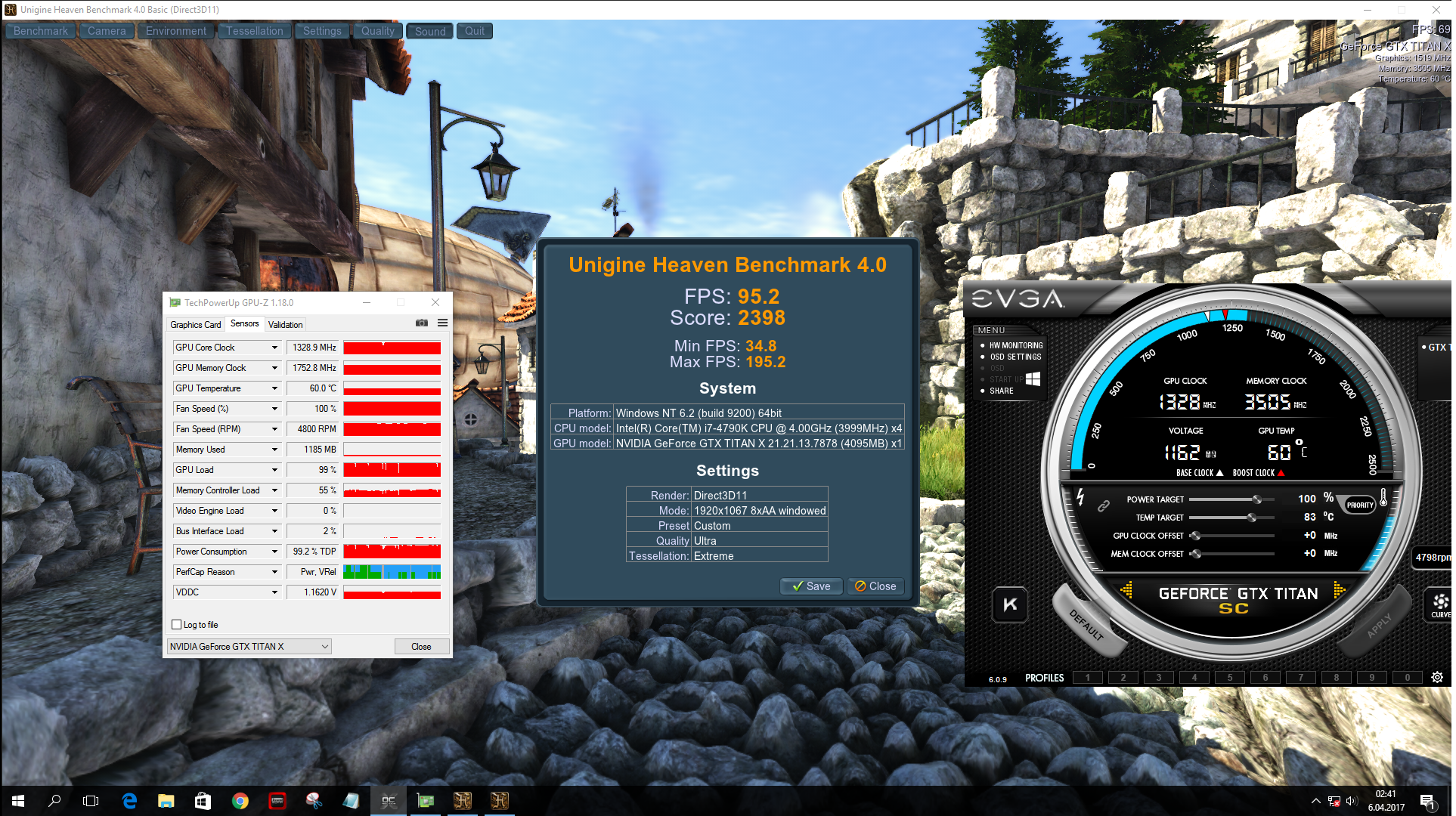The image size is (1456, 816).
Task: Open volume speaker tray icon
Action: click(x=1352, y=801)
